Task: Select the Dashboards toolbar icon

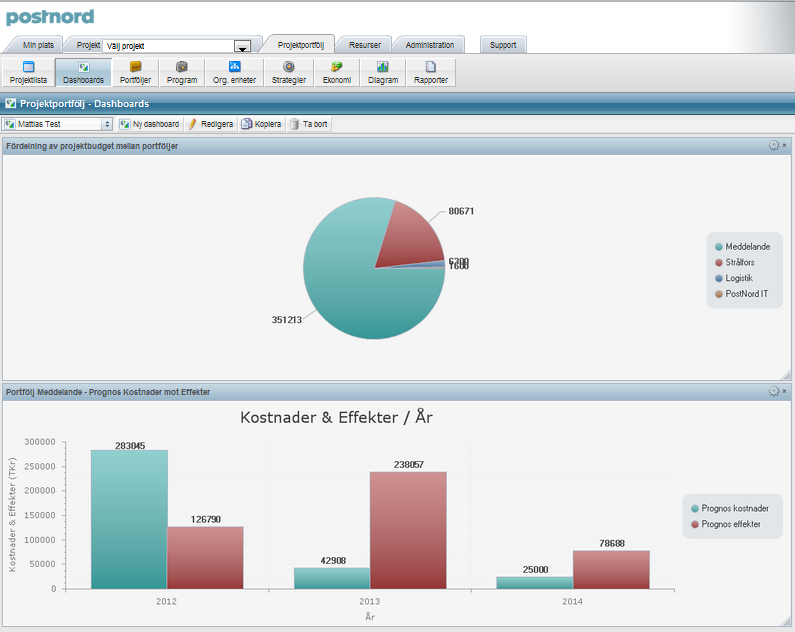Action: pyautogui.click(x=83, y=72)
